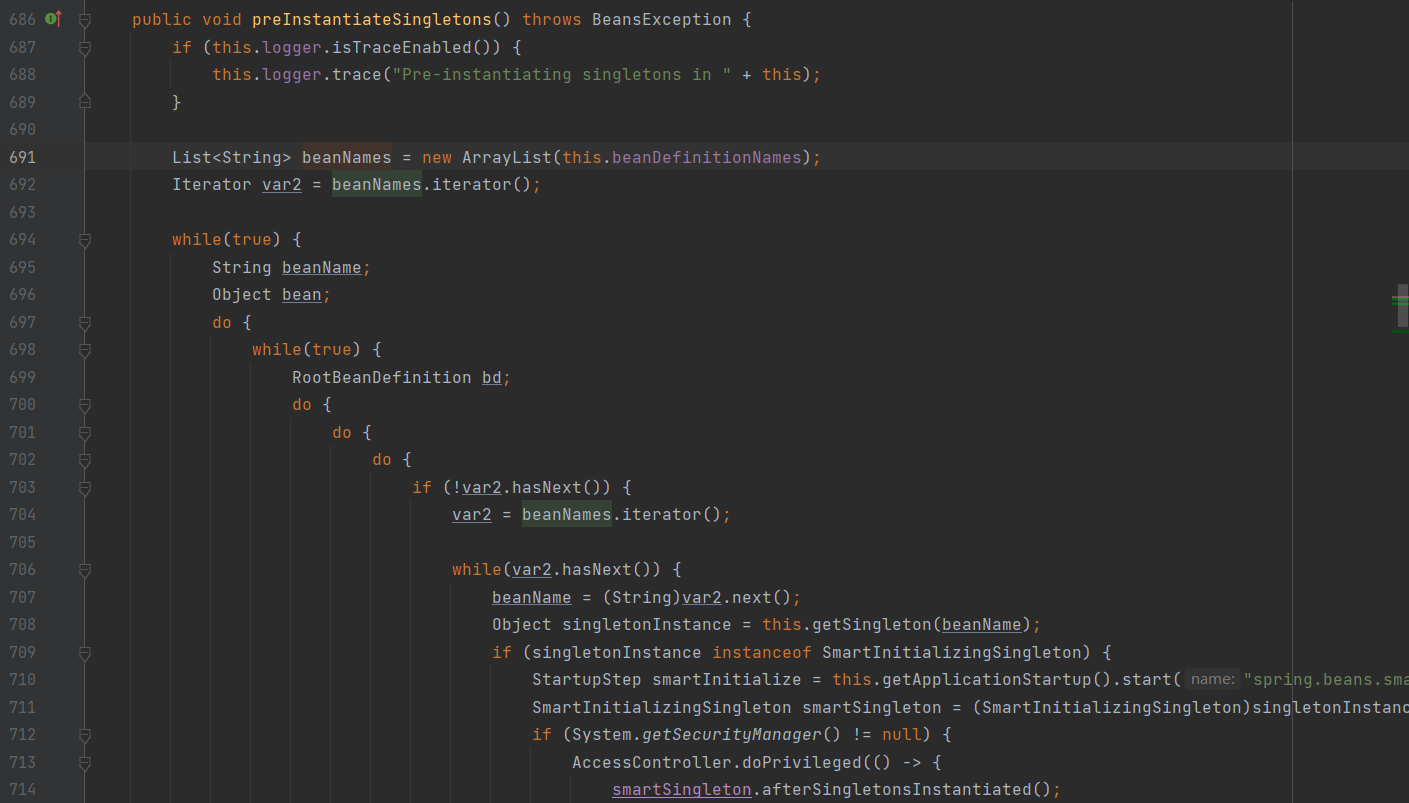This screenshot has height=803, width=1409.
Task: Click 'beanNames' on line 704
Action: coord(567,515)
